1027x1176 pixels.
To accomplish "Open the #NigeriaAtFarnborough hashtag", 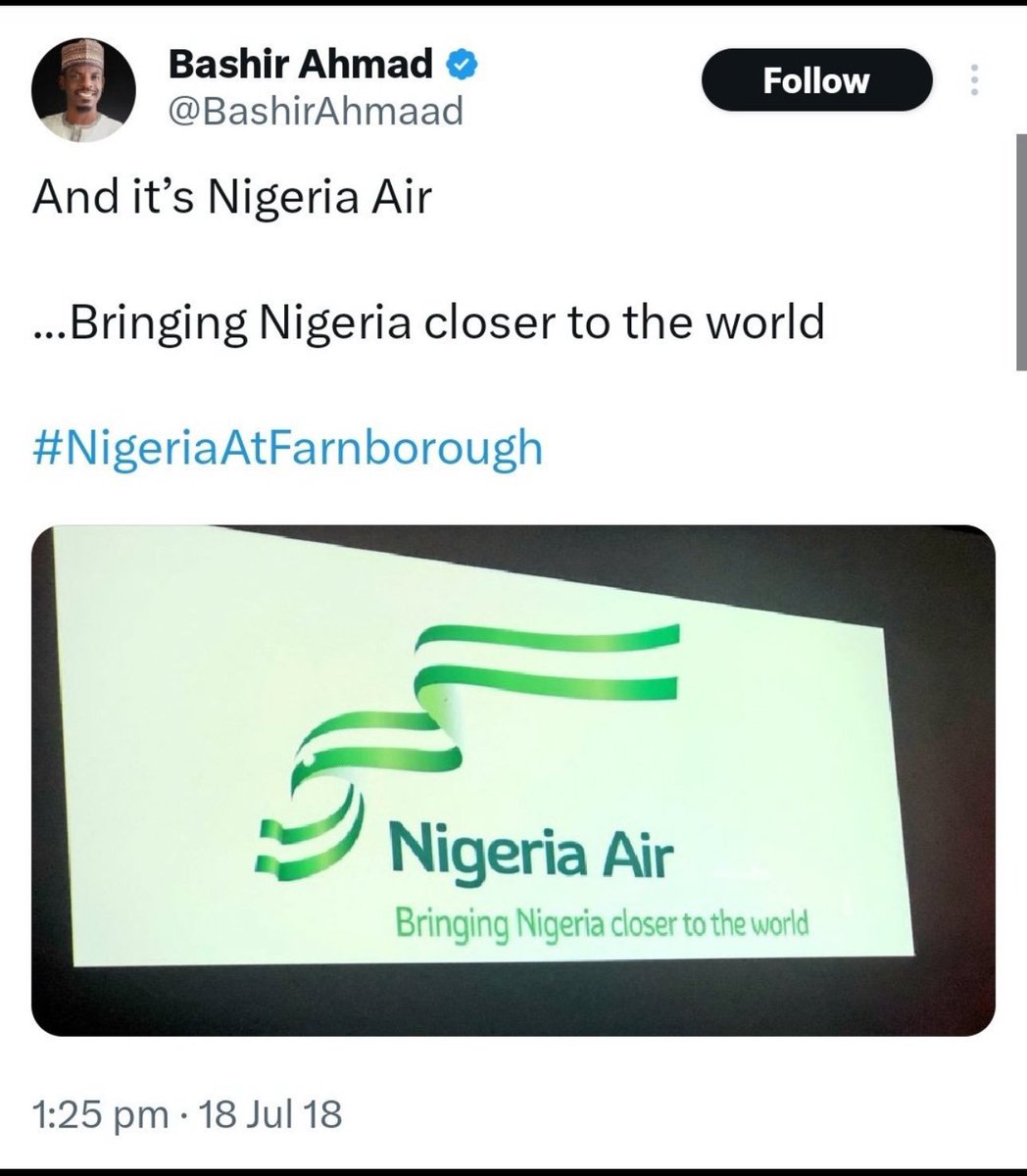I will pos(287,448).
